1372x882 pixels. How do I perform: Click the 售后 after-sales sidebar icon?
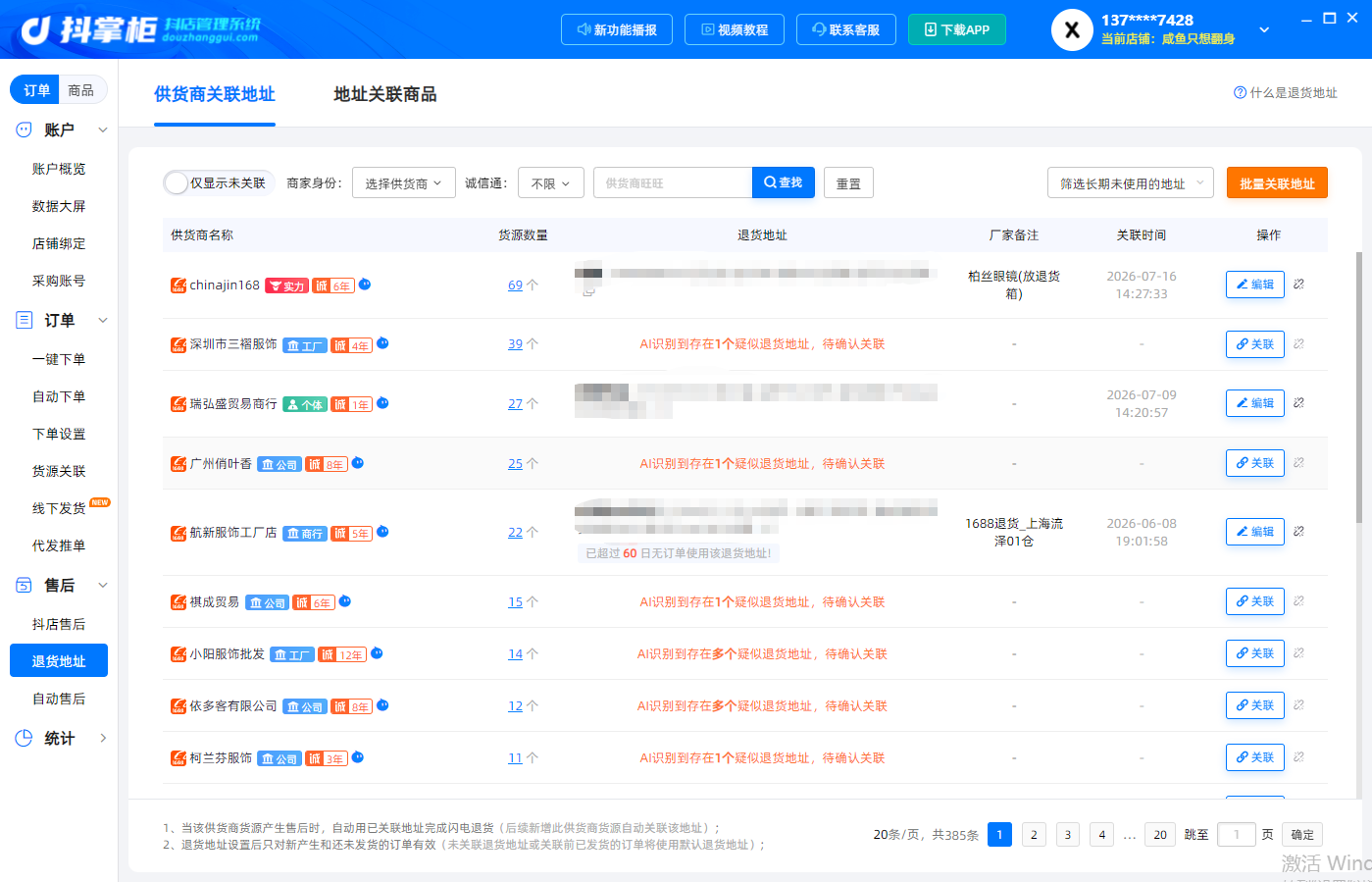click(25, 585)
